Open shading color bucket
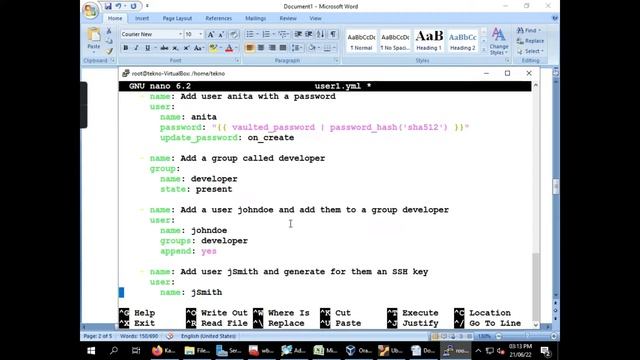Image resolution: width=640 pixels, height=360 pixels. [312, 48]
